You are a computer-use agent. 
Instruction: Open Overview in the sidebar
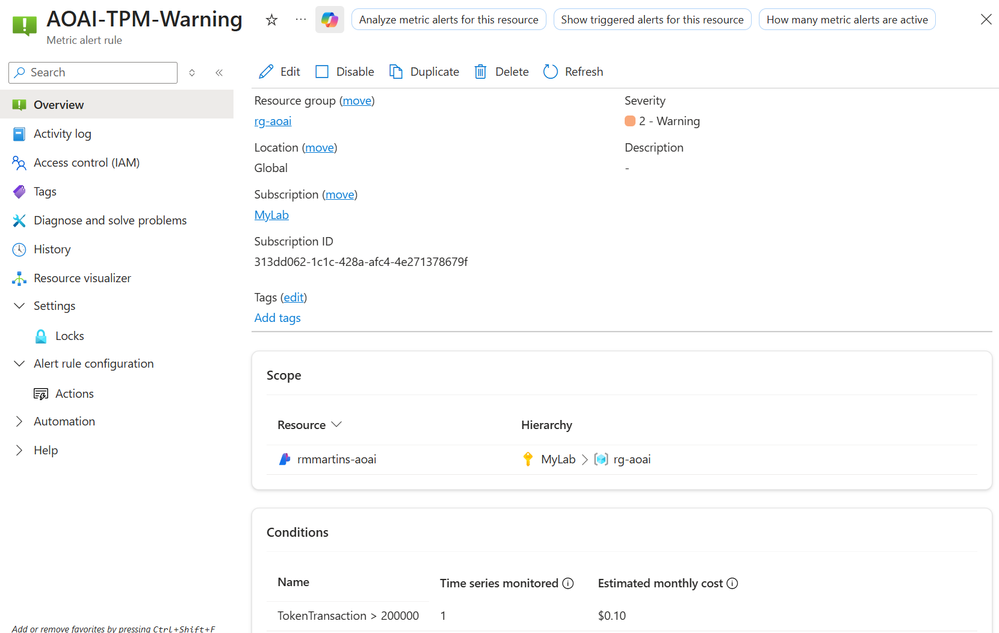click(x=117, y=104)
